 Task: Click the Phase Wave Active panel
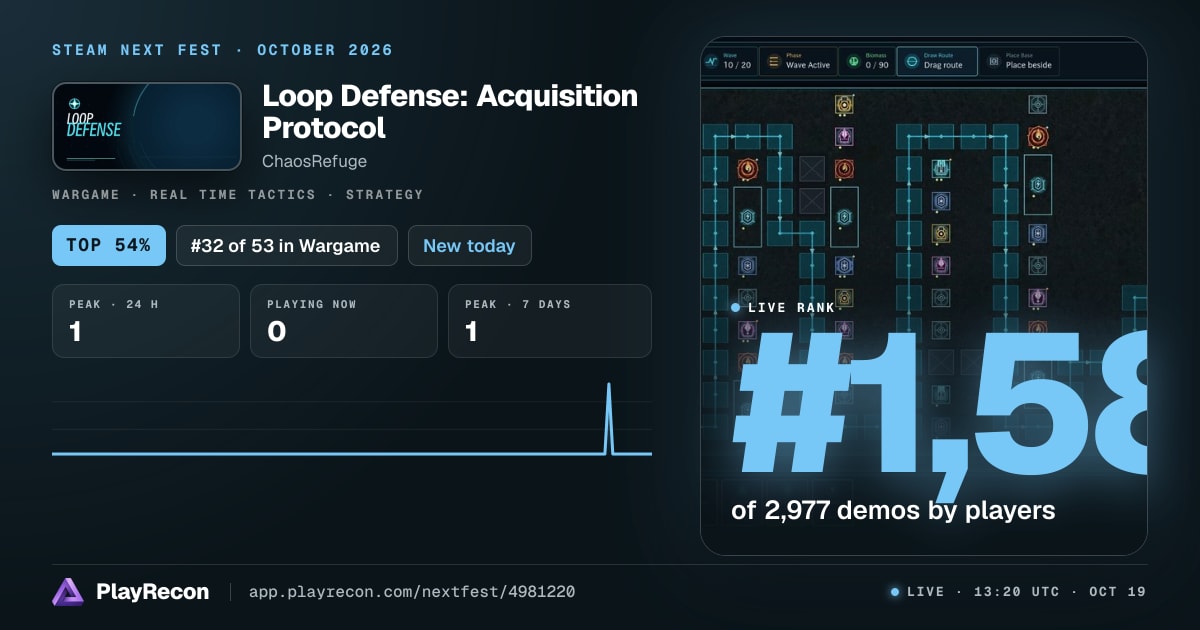point(797,61)
